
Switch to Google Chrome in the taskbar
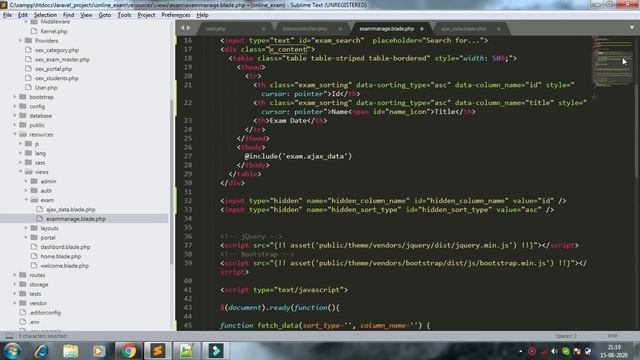[x=128, y=351]
